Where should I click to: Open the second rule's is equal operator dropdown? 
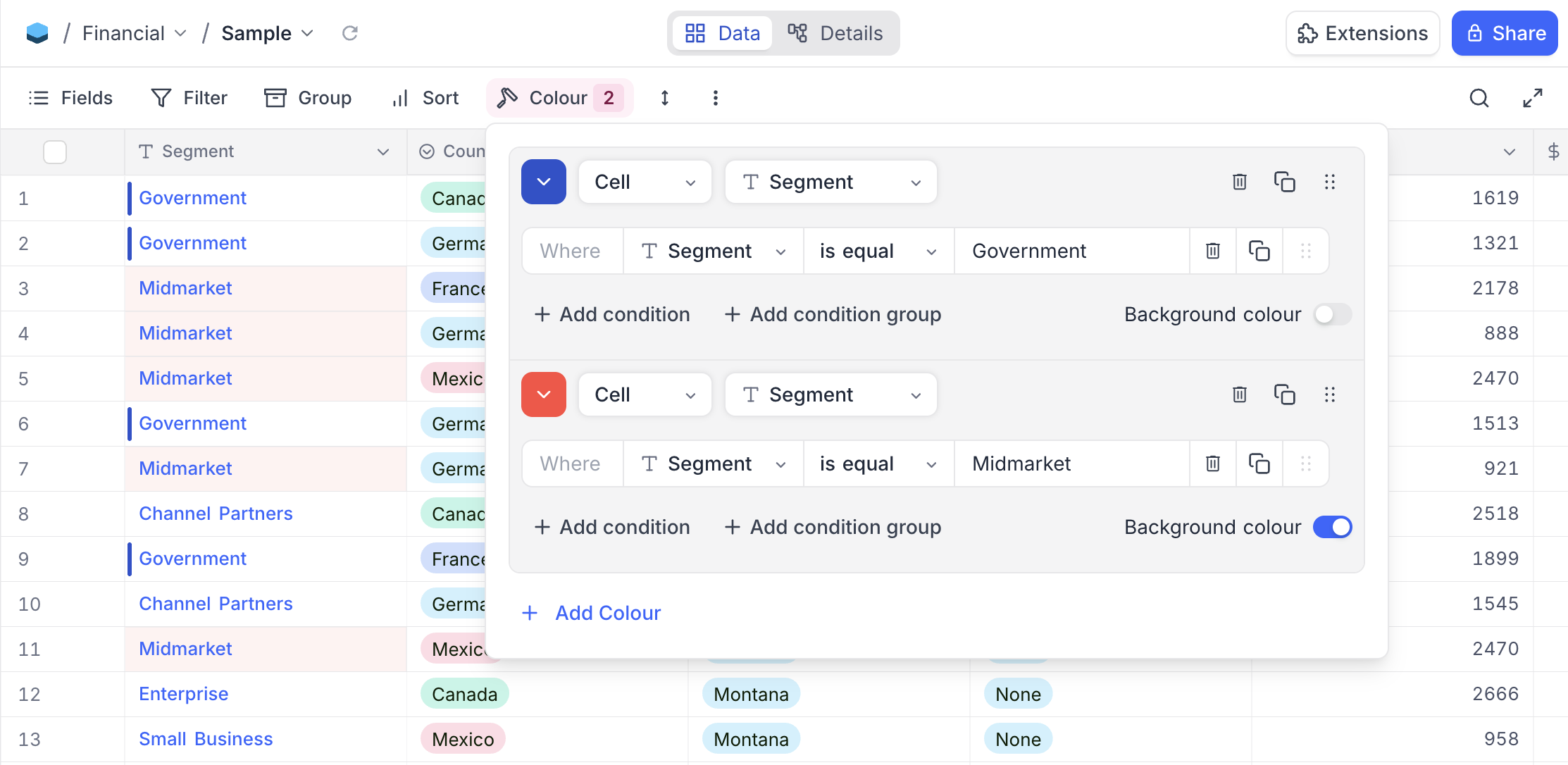tap(878, 464)
